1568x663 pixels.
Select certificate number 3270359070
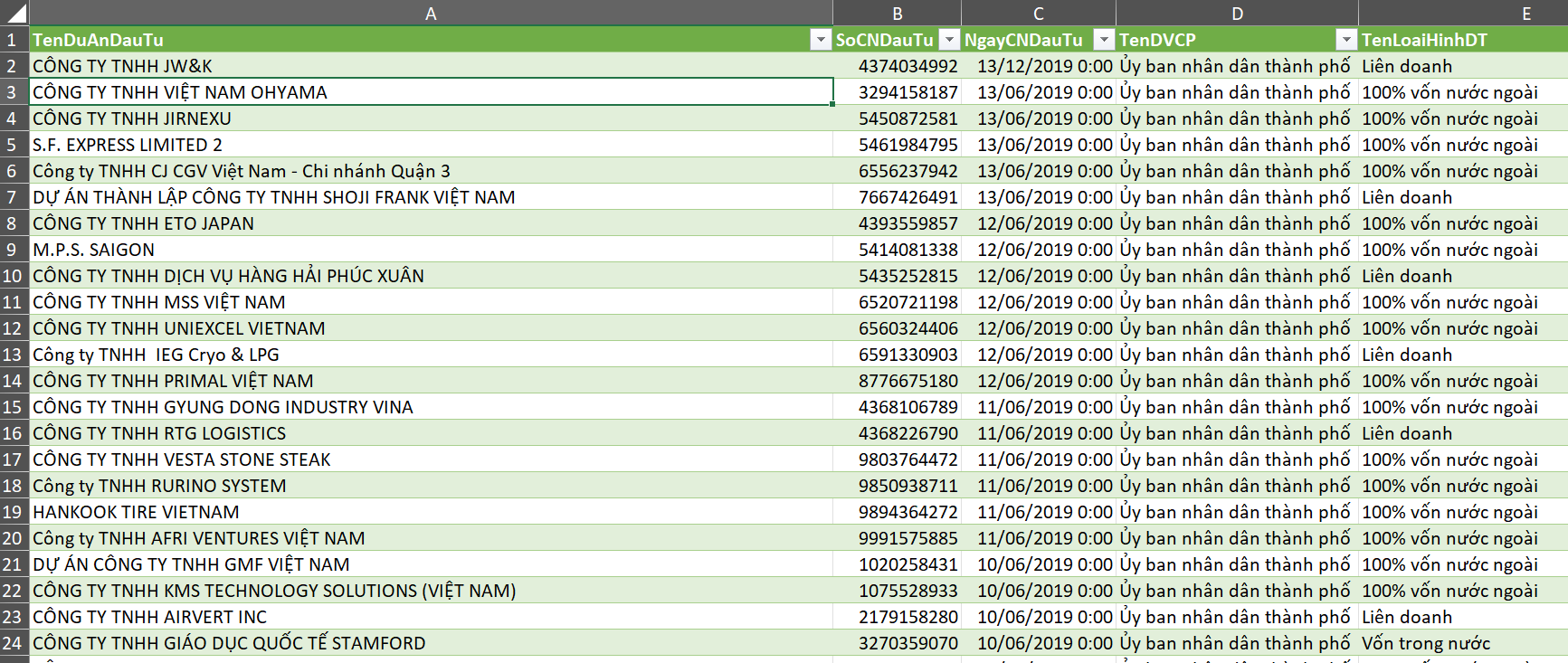897,643
